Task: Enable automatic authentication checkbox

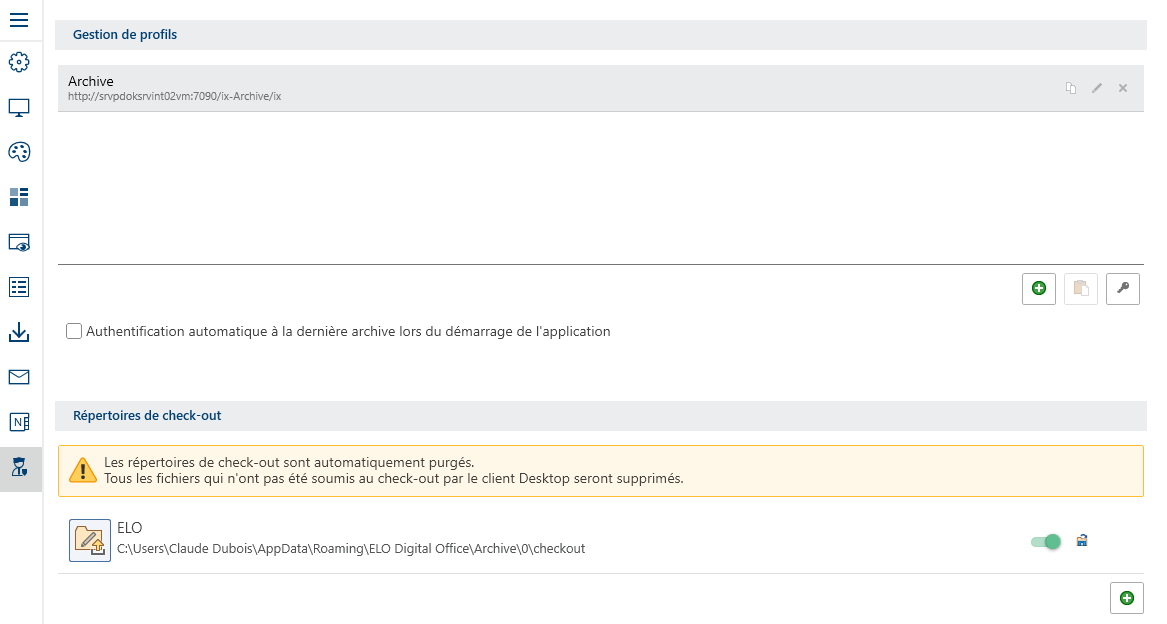Action: coord(74,331)
